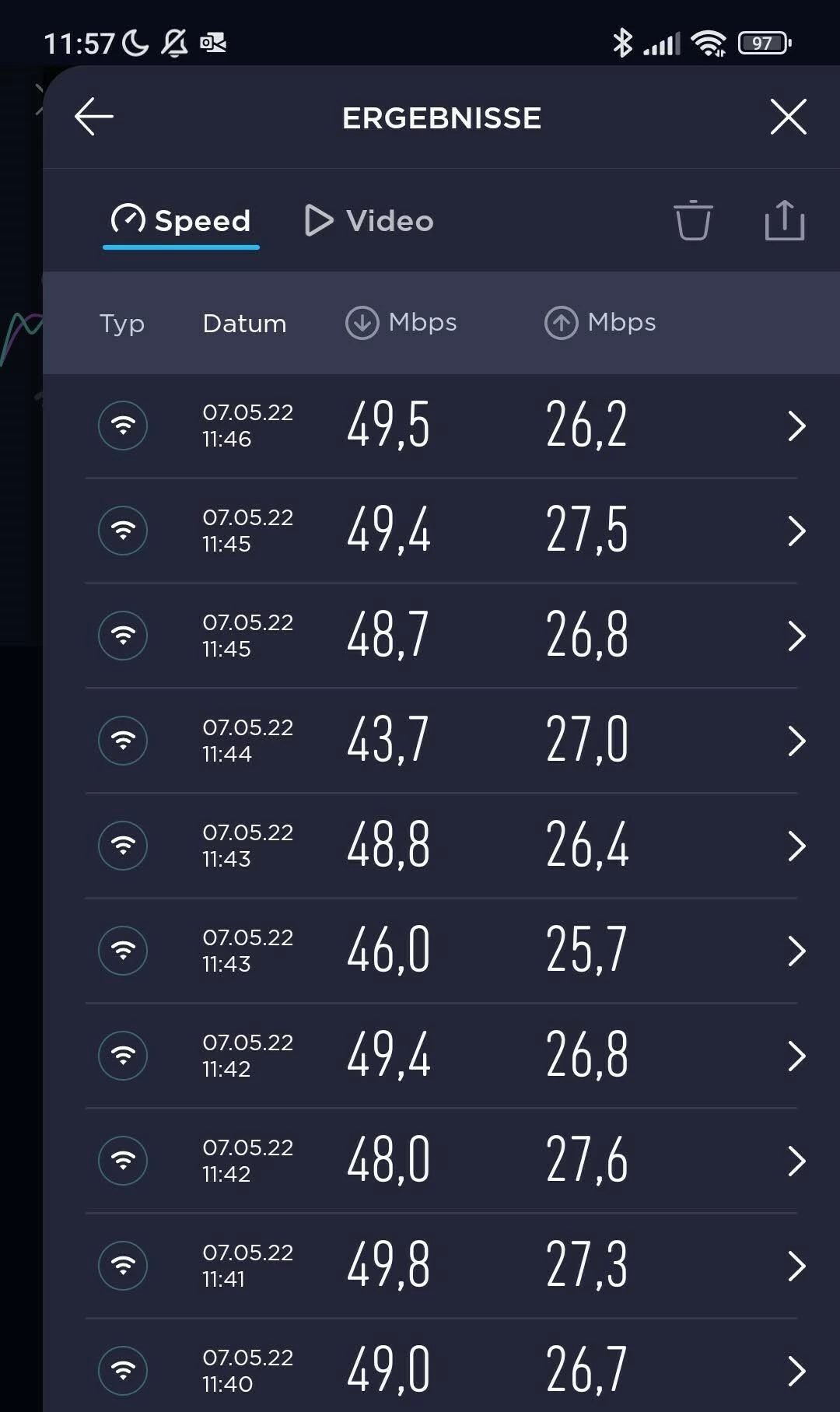840x1412 pixels.
Task: Open details chevron for 43,7 Mbps result
Action: pyautogui.click(x=796, y=741)
